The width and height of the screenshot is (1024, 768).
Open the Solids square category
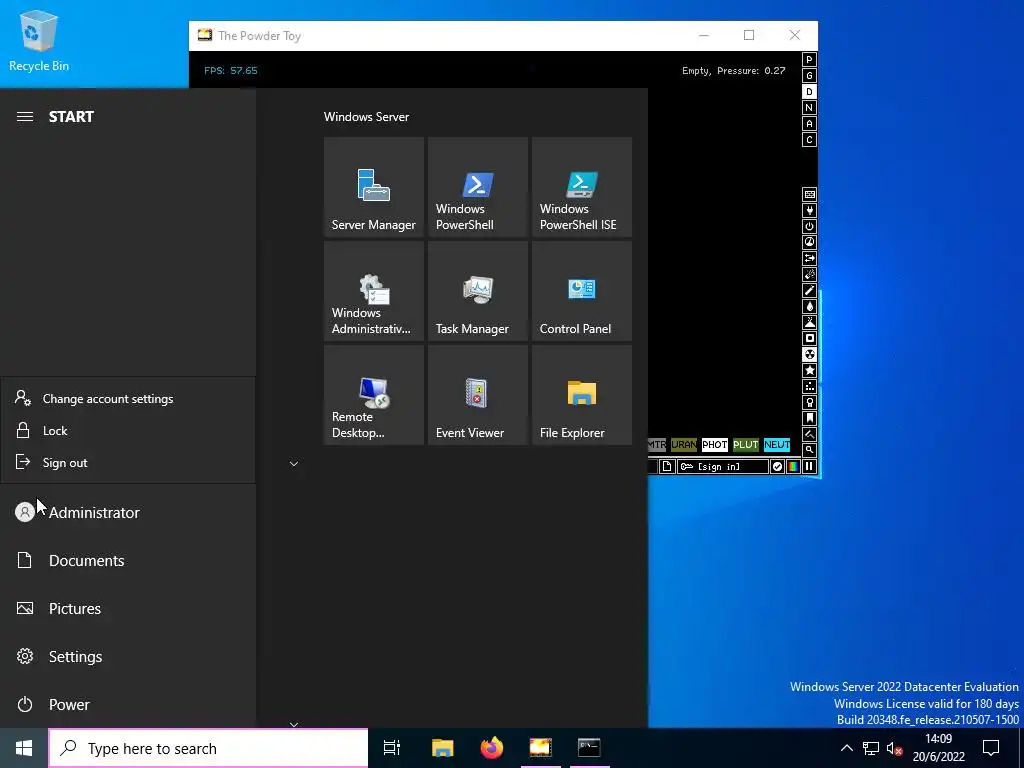809,338
